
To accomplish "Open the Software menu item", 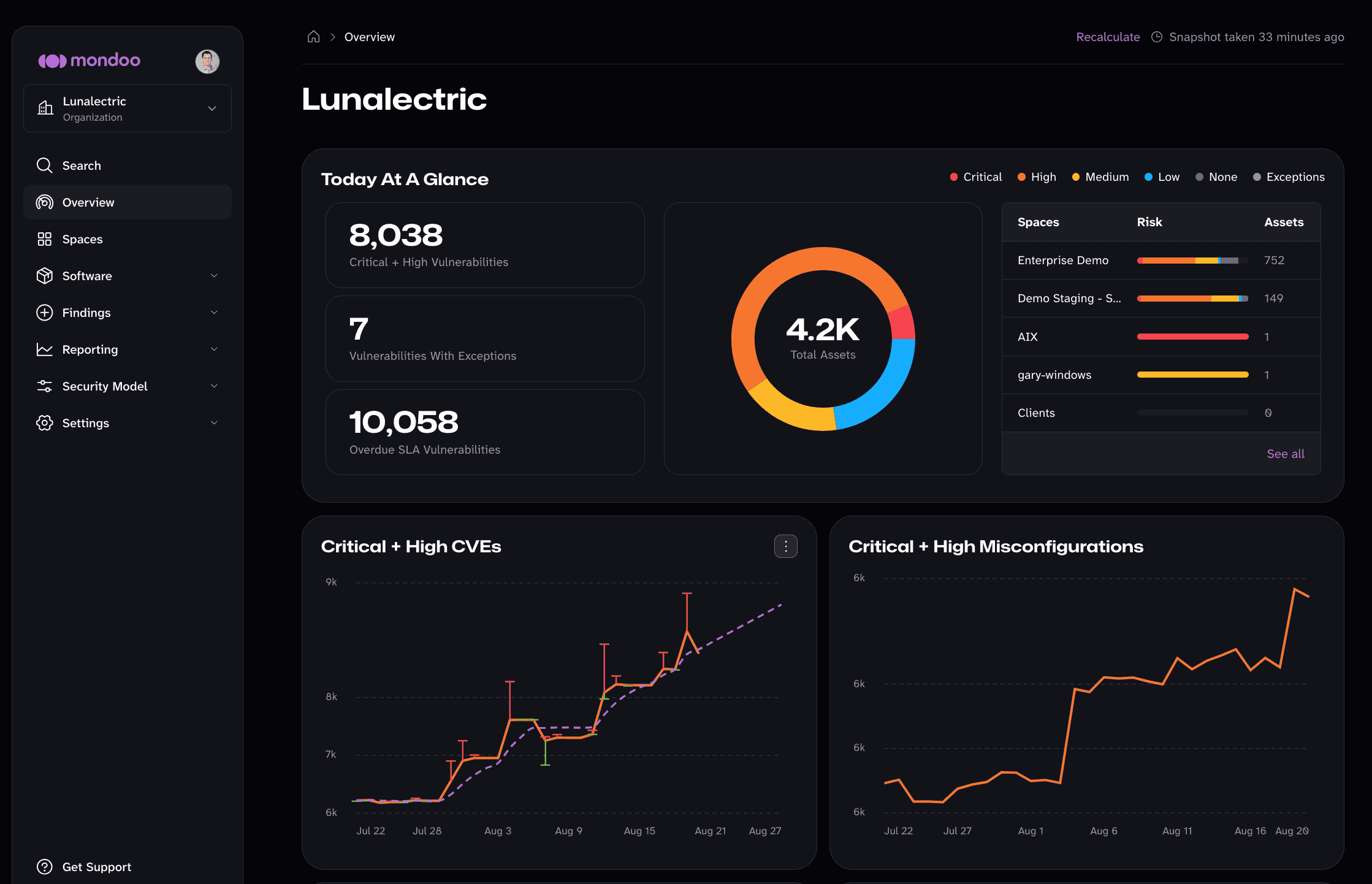I will click(x=128, y=276).
